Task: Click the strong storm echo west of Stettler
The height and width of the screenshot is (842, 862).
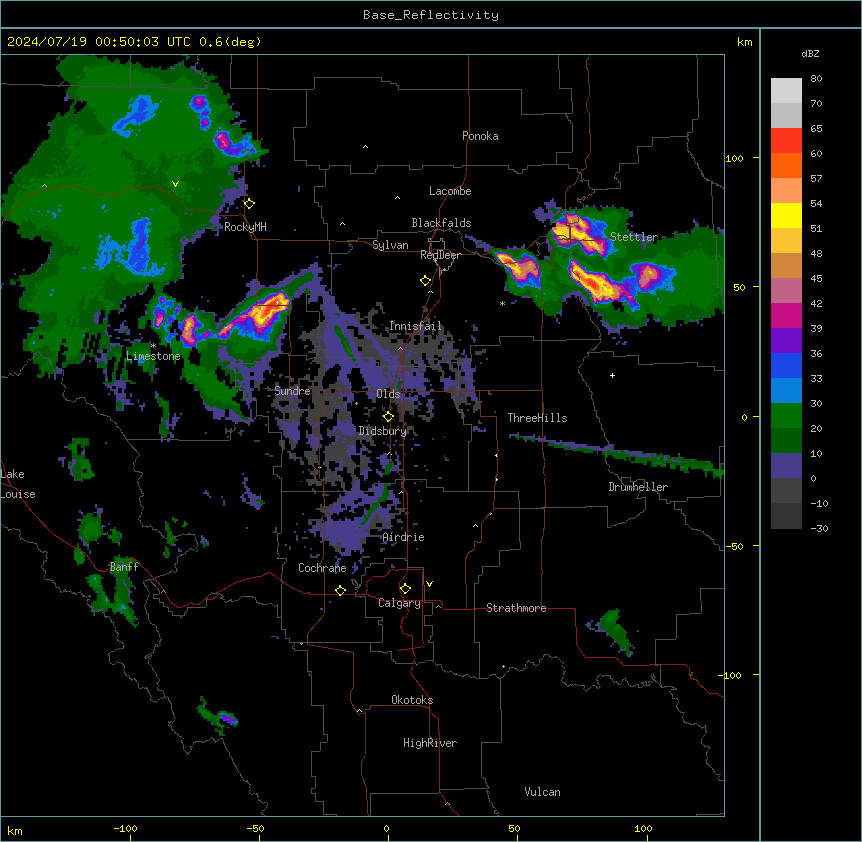Action: (581, 235)
